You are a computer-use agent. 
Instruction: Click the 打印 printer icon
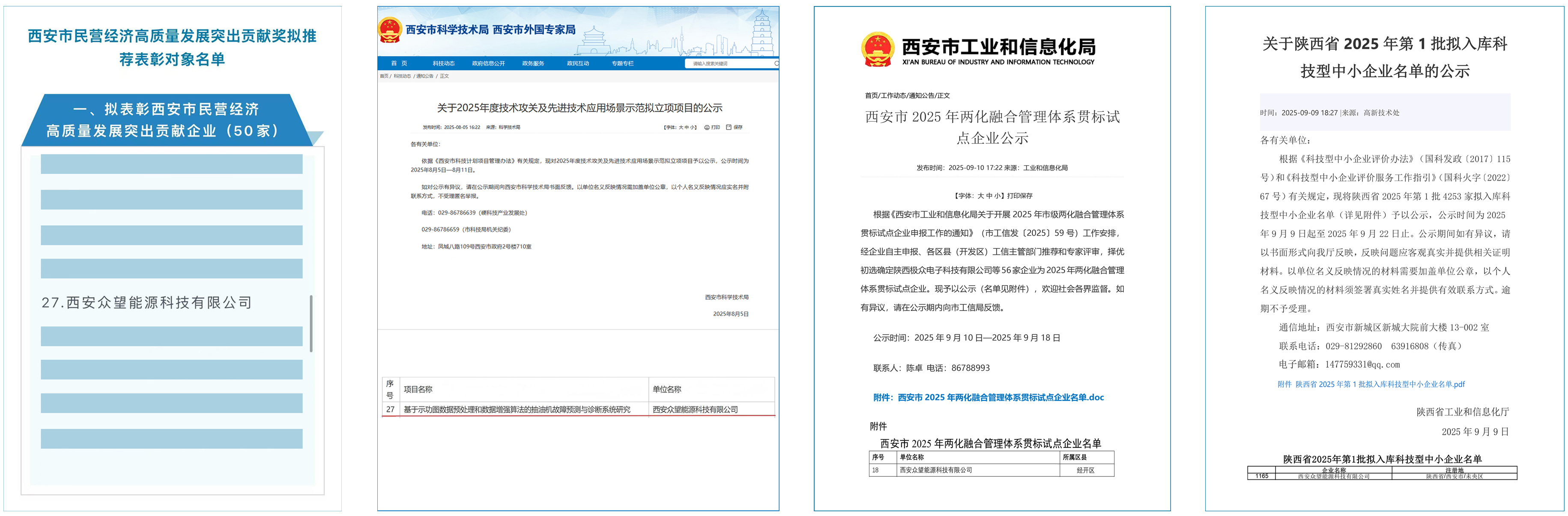[x=707, y=127]
